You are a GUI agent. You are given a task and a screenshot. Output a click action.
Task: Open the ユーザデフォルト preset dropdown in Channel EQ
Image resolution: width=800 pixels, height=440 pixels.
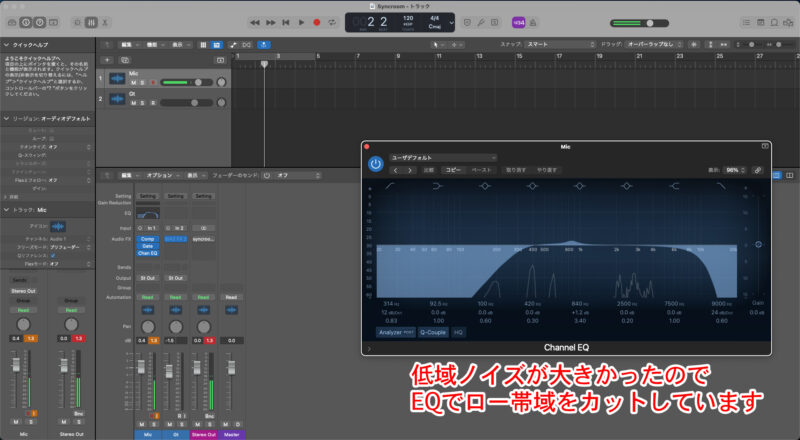coord(443,158)
